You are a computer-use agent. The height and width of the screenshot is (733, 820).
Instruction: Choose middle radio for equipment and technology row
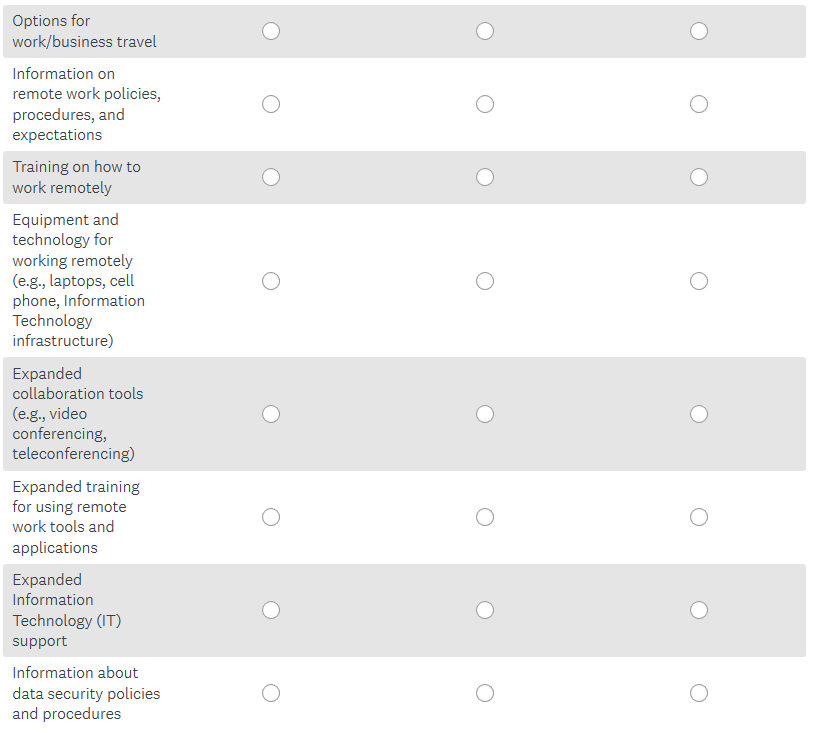coord(485,281)
